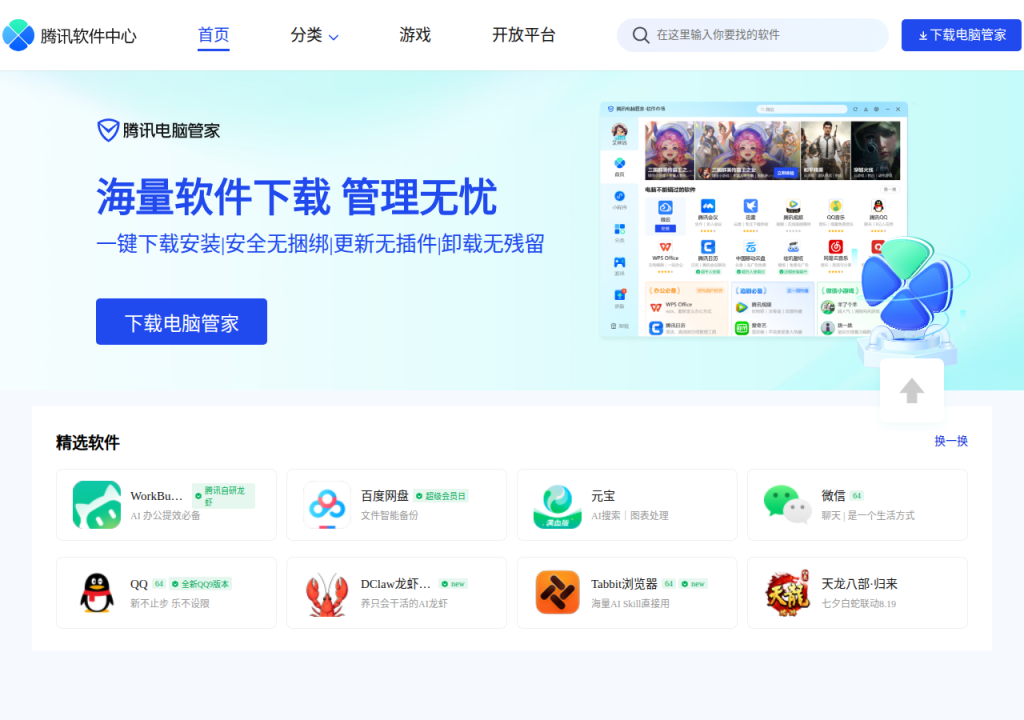Go to 开放平台 menu item

[x=523, y=35]
